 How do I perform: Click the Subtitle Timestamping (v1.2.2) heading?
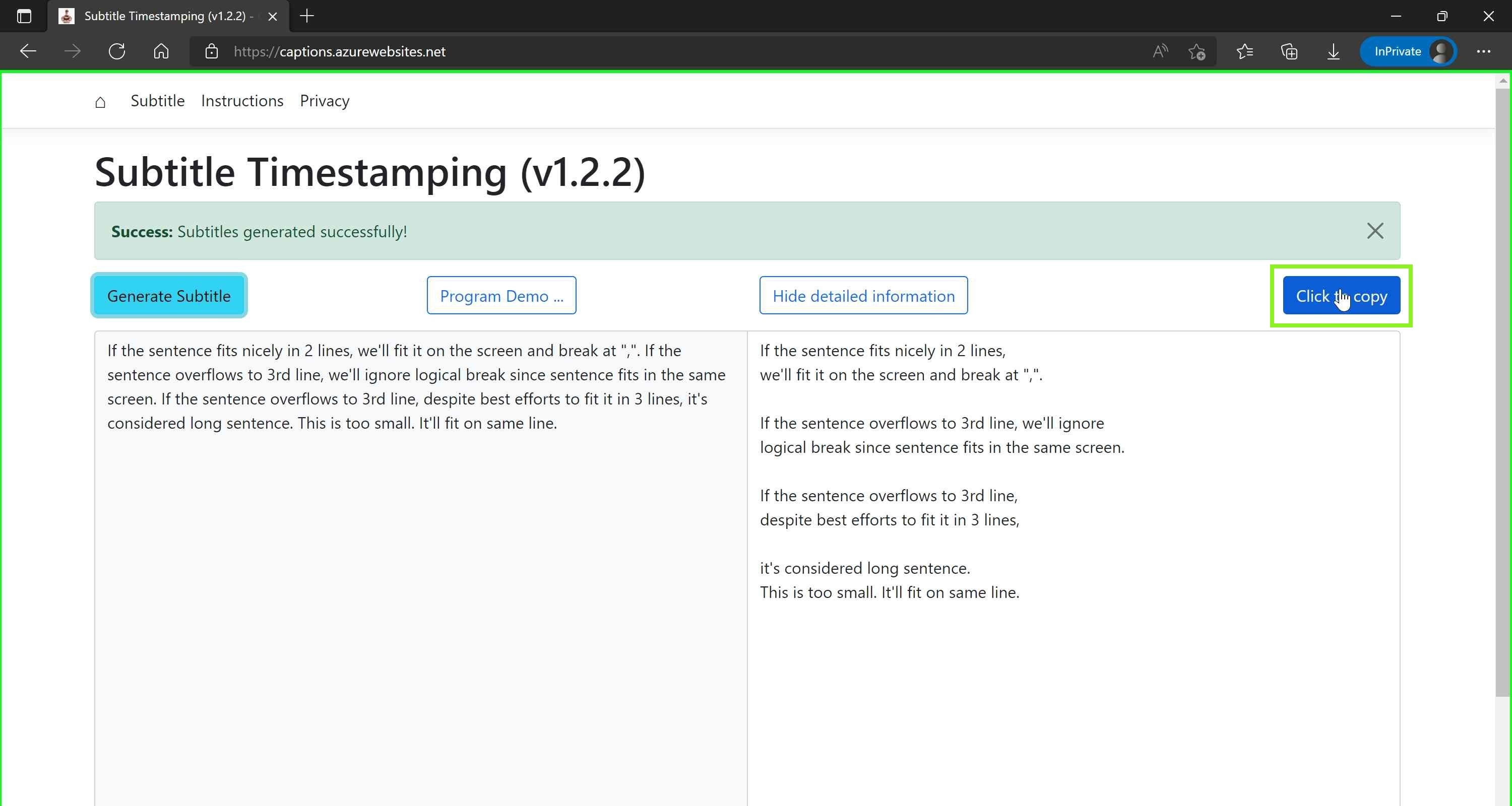(x=370, y=172)
